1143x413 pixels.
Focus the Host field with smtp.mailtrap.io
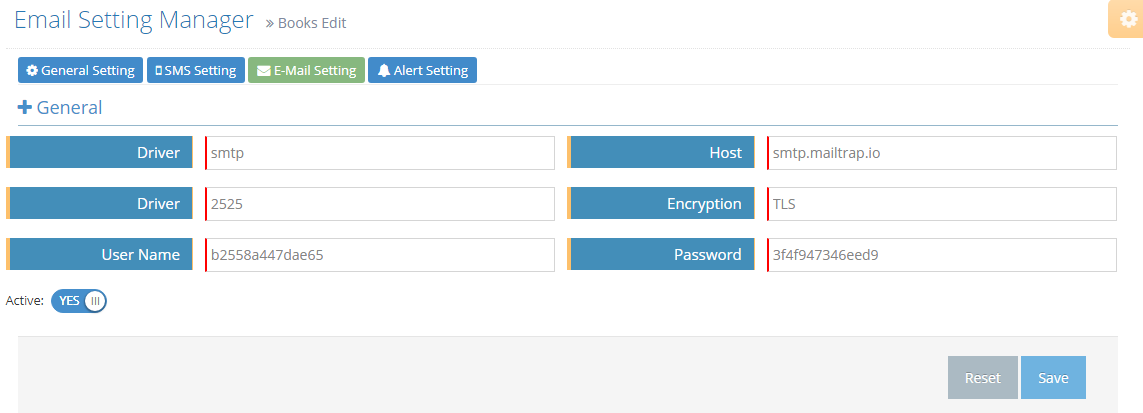point(941,153)
